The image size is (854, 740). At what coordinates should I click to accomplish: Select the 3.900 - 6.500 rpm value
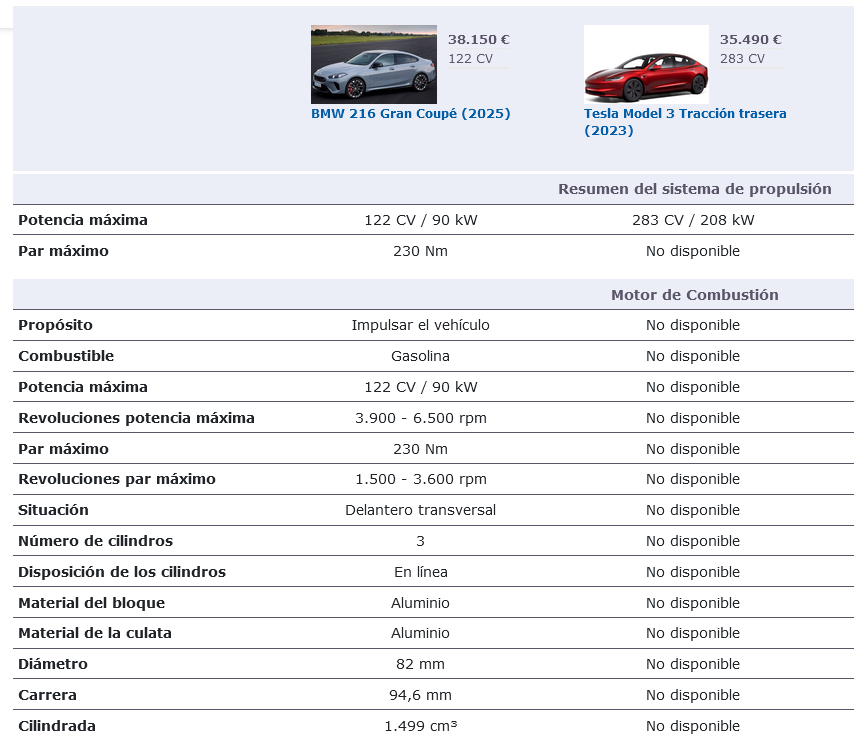coord(420,418)
